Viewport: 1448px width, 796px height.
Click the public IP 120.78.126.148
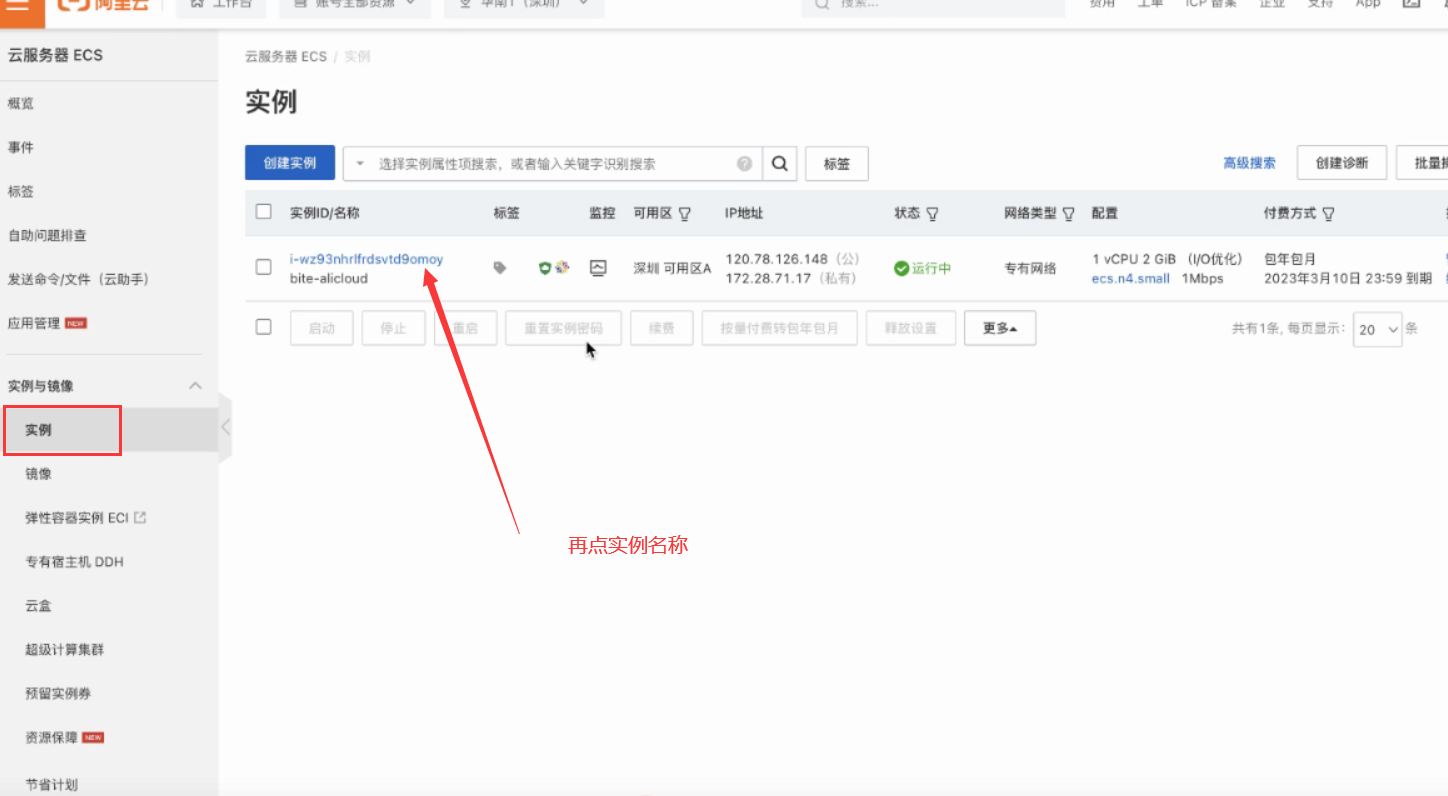point(777,259)
